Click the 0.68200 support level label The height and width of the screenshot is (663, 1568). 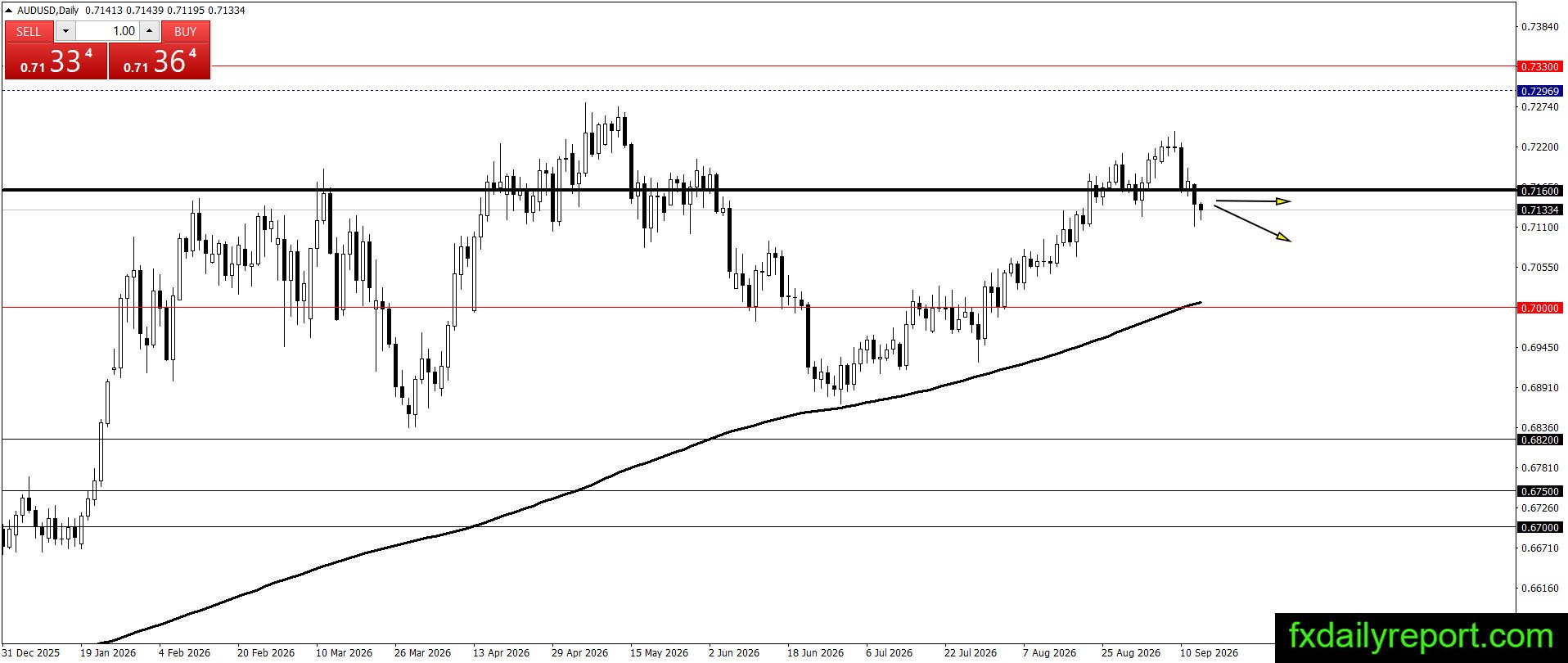point(1539,440)
